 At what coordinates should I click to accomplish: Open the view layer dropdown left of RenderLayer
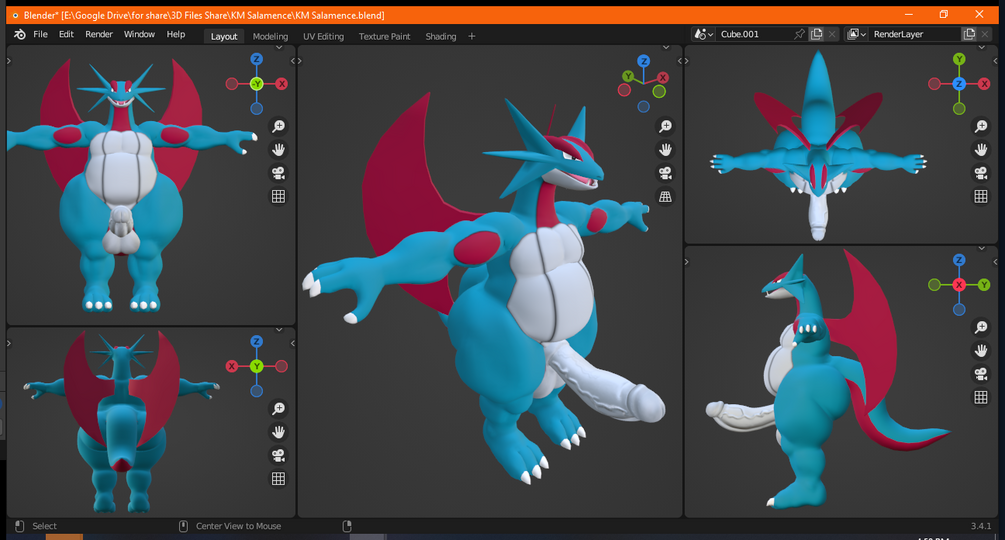coord(857,34)
